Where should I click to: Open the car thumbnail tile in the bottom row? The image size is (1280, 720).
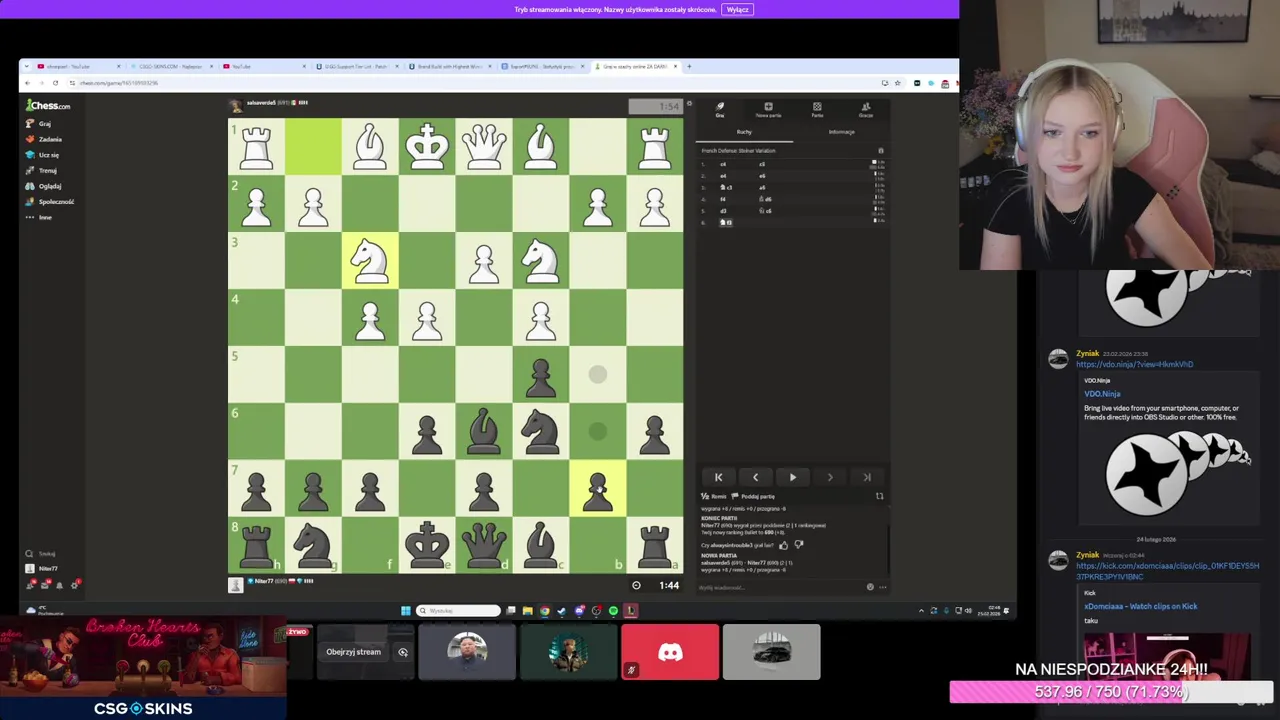click(x=771, y=652)
